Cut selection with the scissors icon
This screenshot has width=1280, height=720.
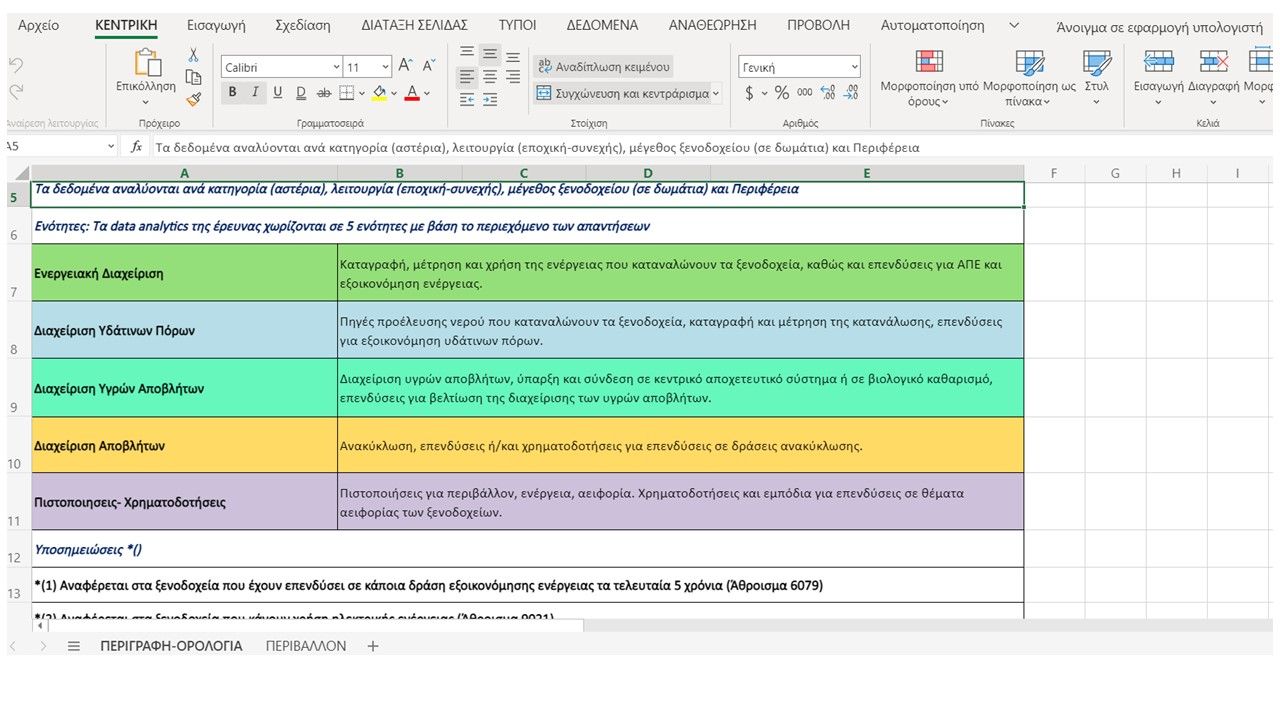tap(194, 56)
